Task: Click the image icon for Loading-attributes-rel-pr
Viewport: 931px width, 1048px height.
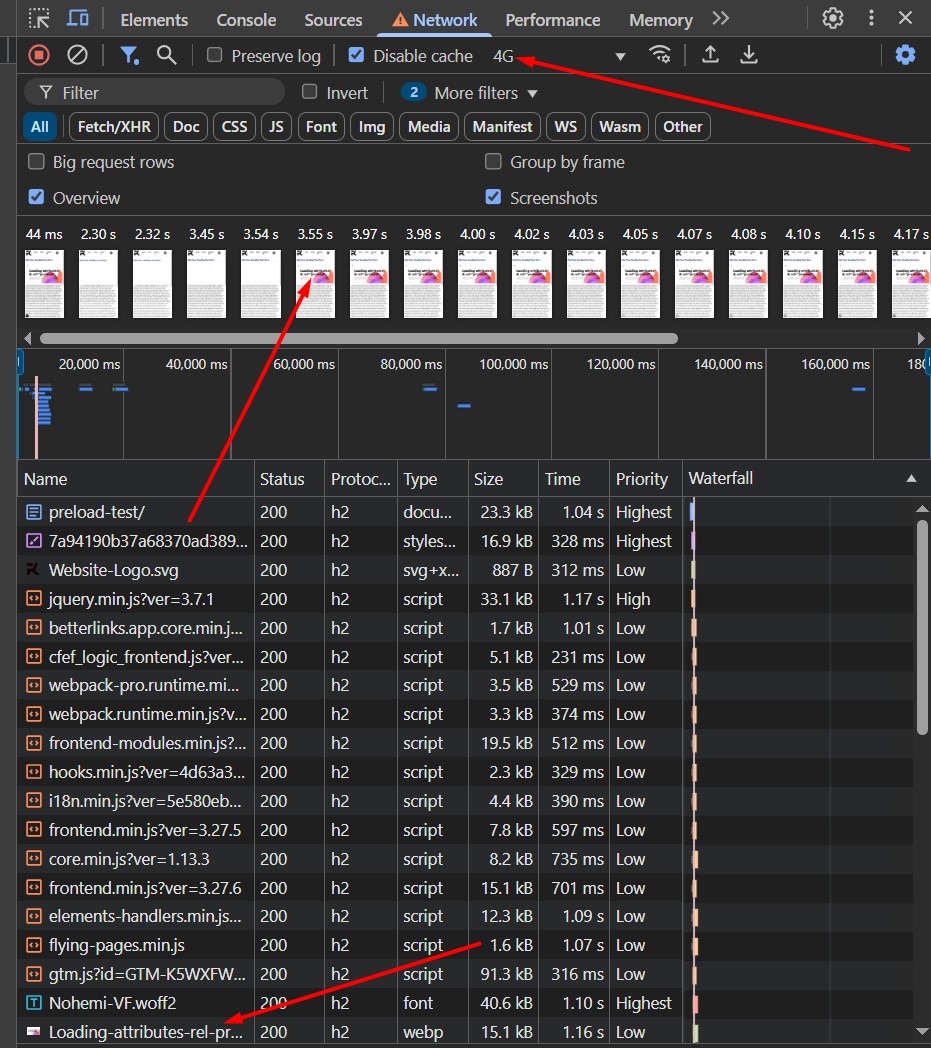Action: 33,1032
